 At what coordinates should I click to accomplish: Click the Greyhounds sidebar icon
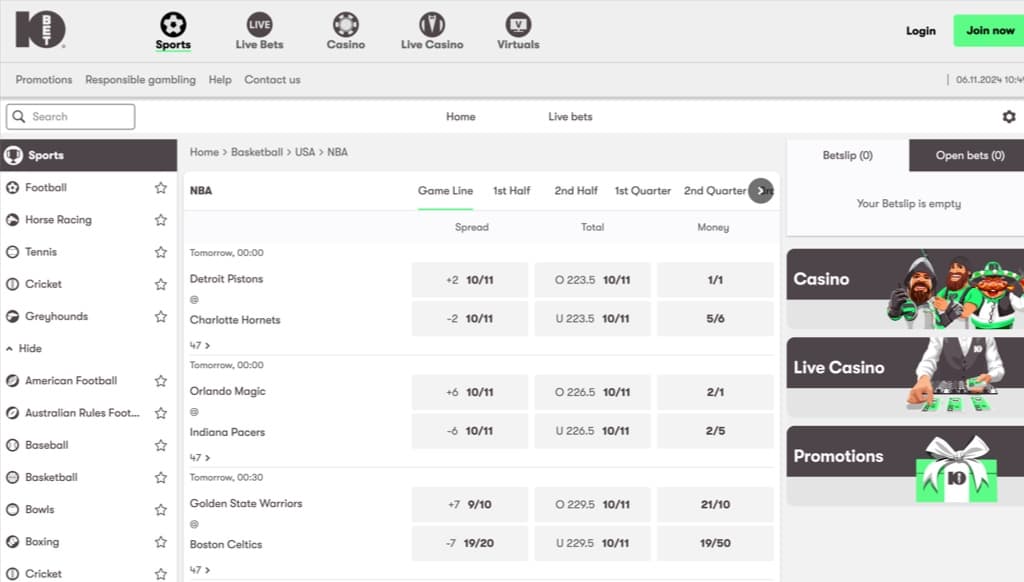12,316
